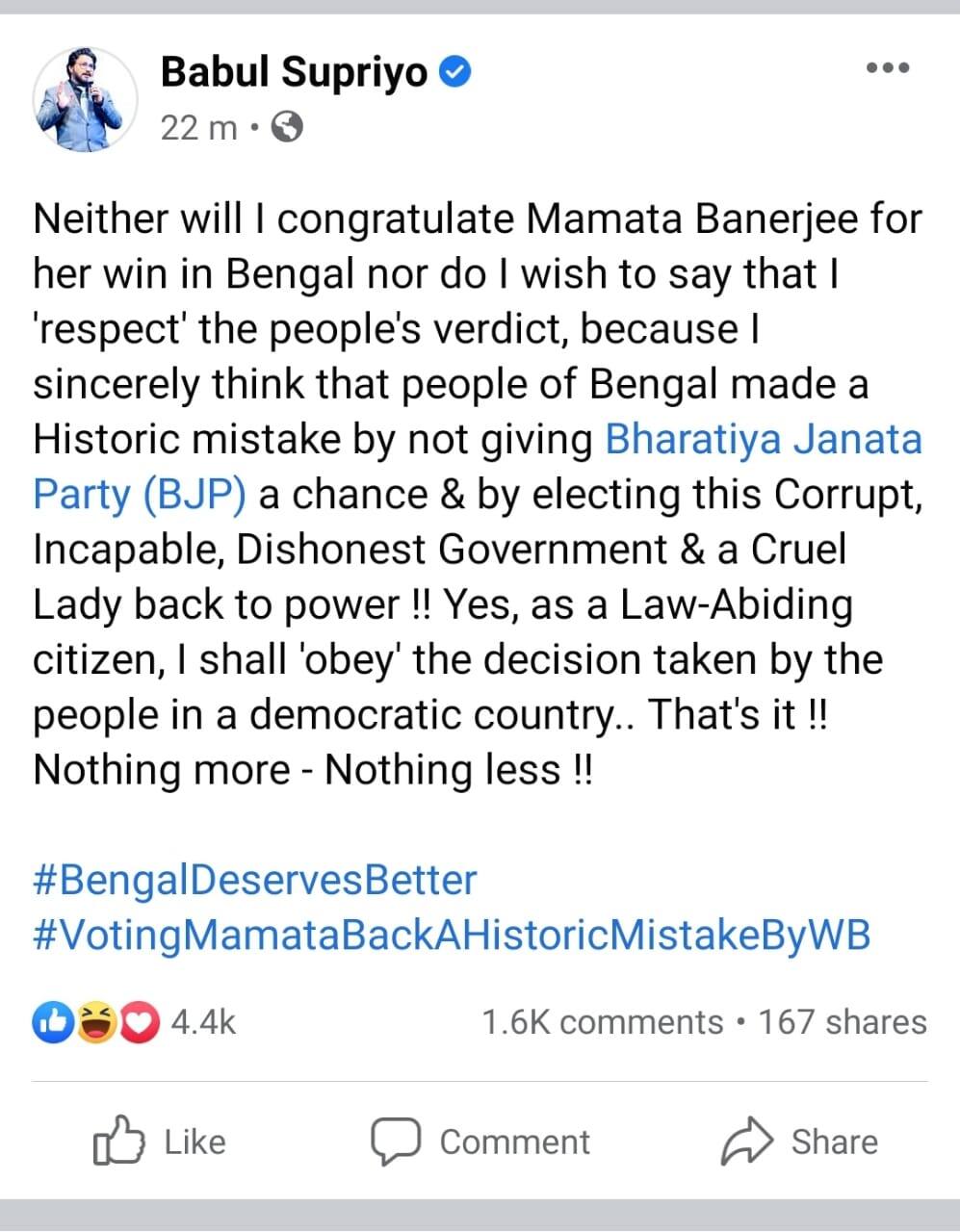Click the opening sentence mentioning Mamata Banerjee
The height and width of the screenshot is (1232, 960).
pos(477,219)
